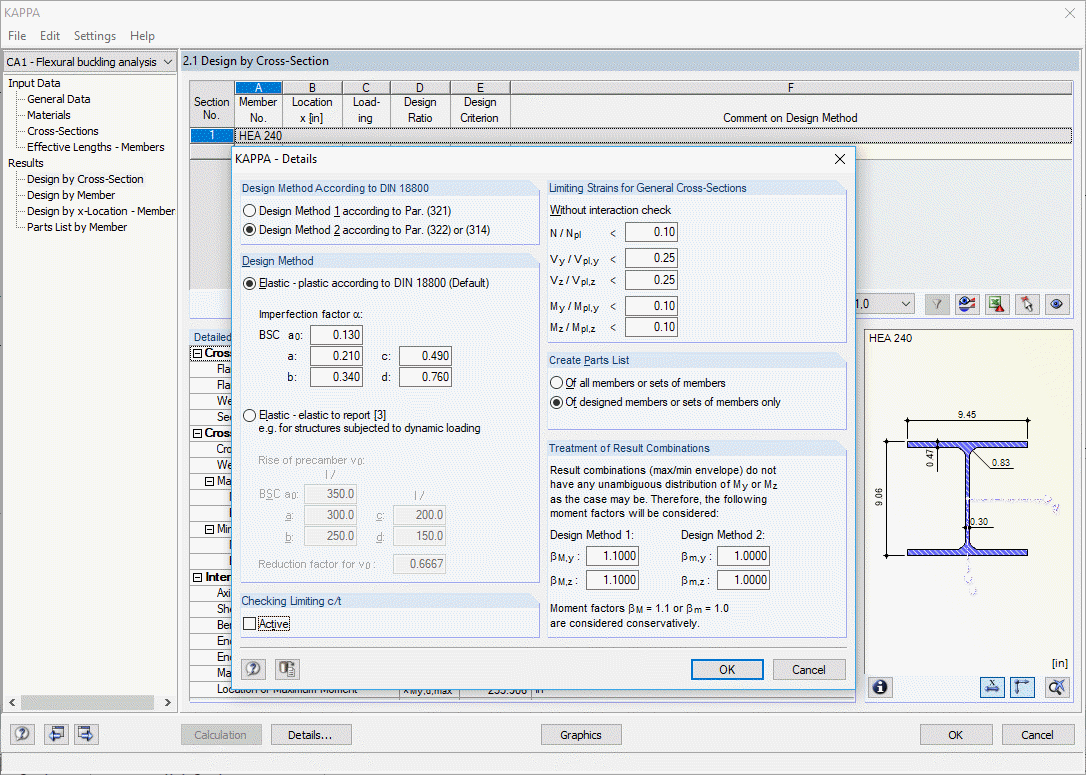Confirm the KAPPA Details dialog with OK
Image resolution: width=1086 pixels, height=775 pixels.
[727, 669]
